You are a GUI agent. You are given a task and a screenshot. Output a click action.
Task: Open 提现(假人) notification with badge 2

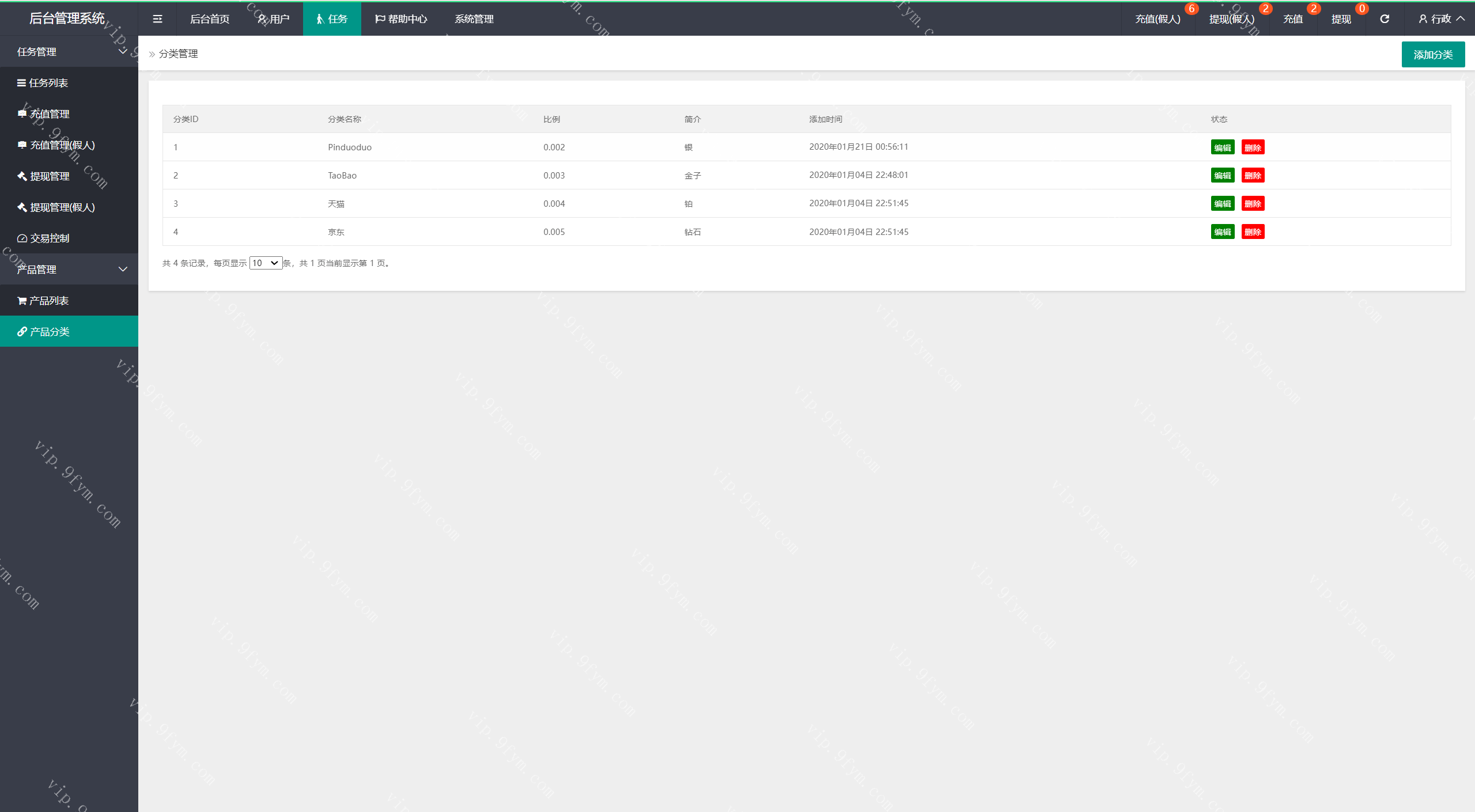click(x=1231, y=19)
